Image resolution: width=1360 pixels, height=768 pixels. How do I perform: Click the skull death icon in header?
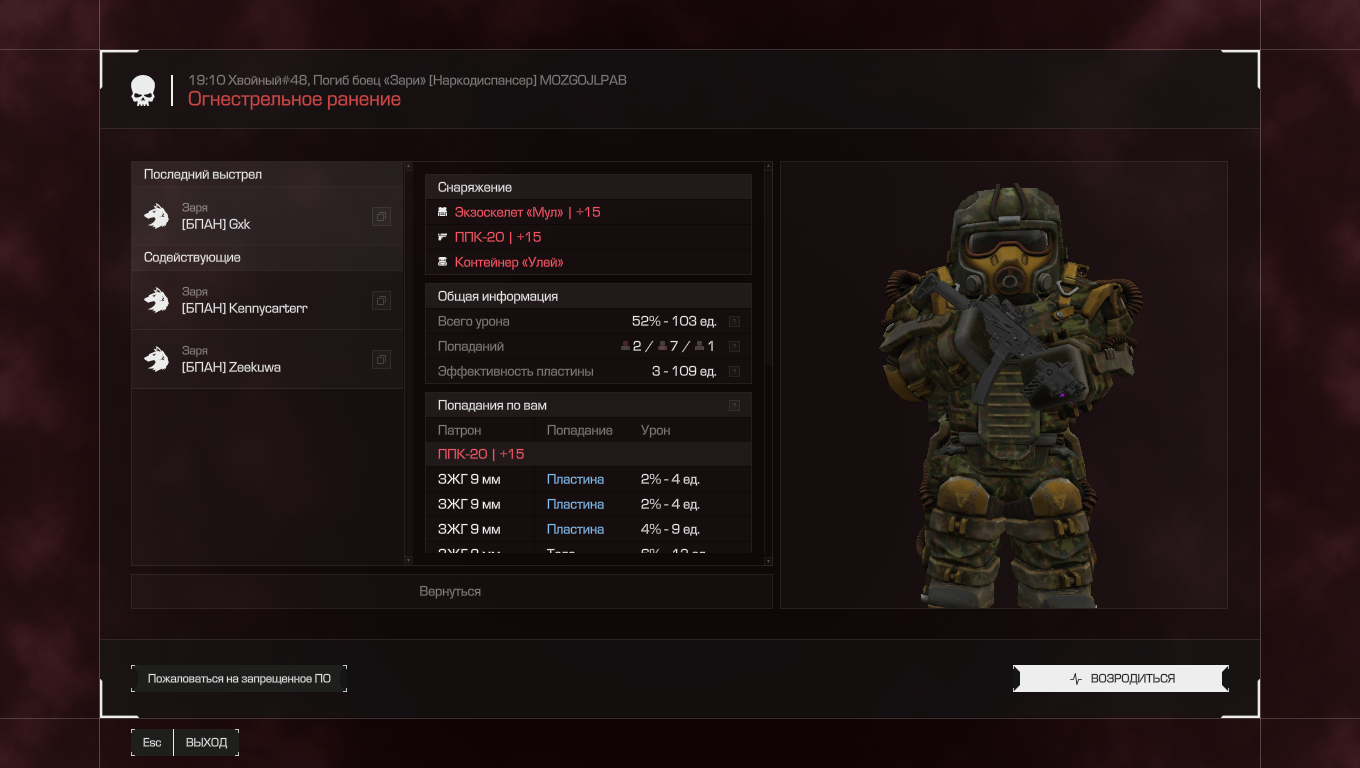pyautogui.click(x=143, y=91)
